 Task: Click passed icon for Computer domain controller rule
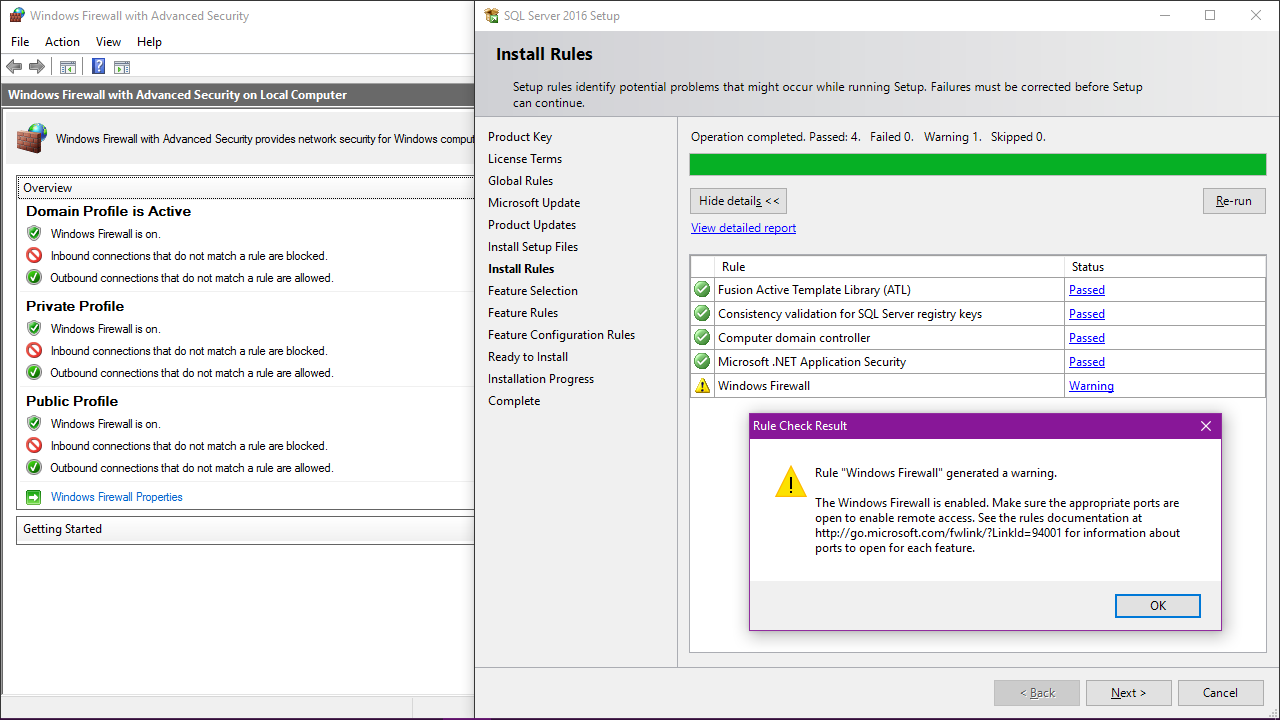[702, 338]
